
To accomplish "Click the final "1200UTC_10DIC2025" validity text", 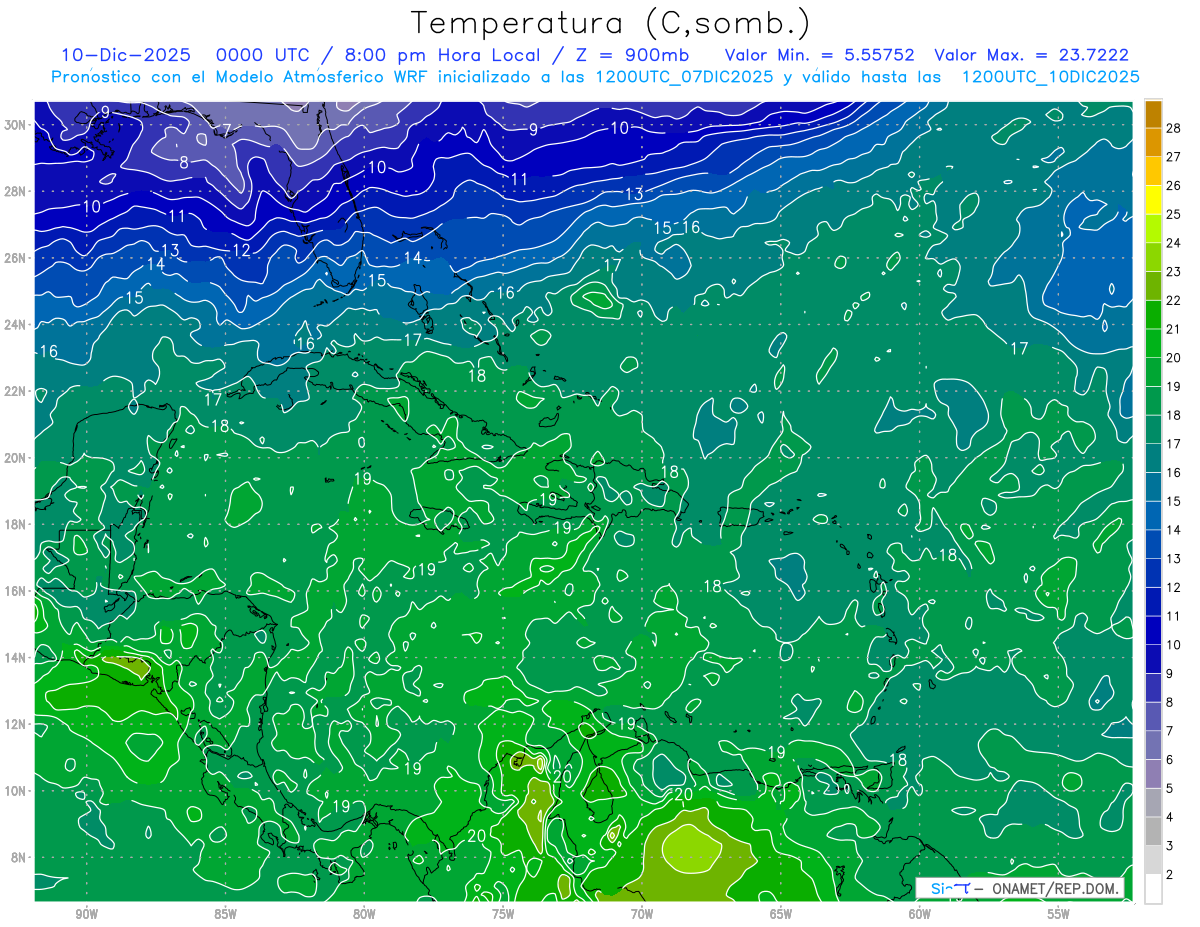I will (1050, 77).
